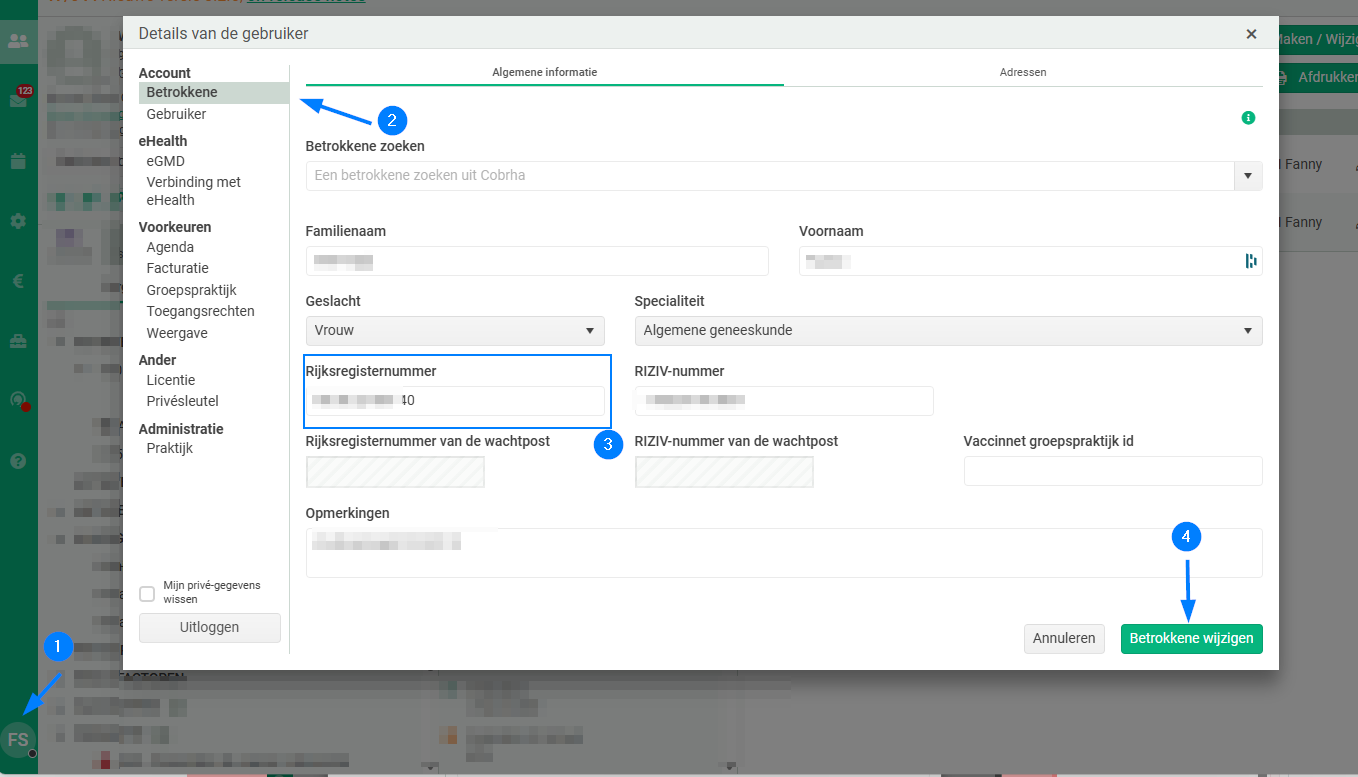Open the eGMD section
Screen dimensions: 1358x777
[166, 161]
